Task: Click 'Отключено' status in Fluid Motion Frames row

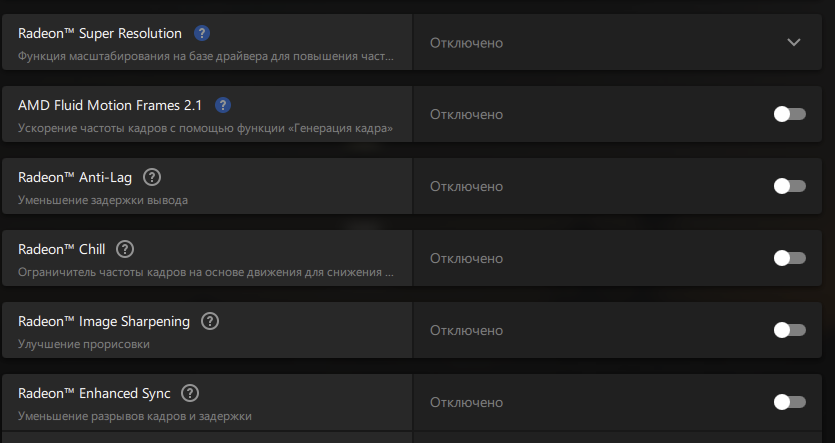Action: click(466, 114)
